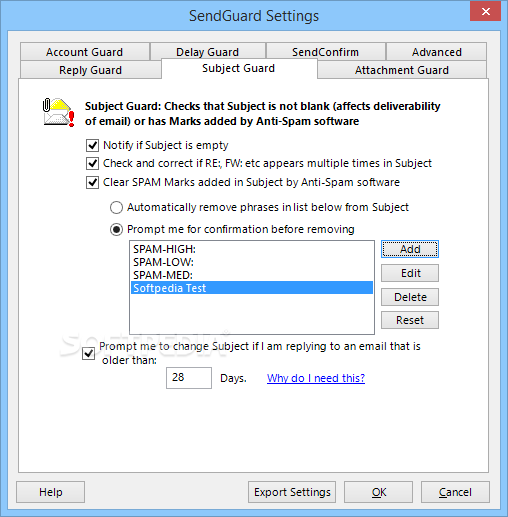
Task: Click the Reset button
Action: click(x=410, y=320)
